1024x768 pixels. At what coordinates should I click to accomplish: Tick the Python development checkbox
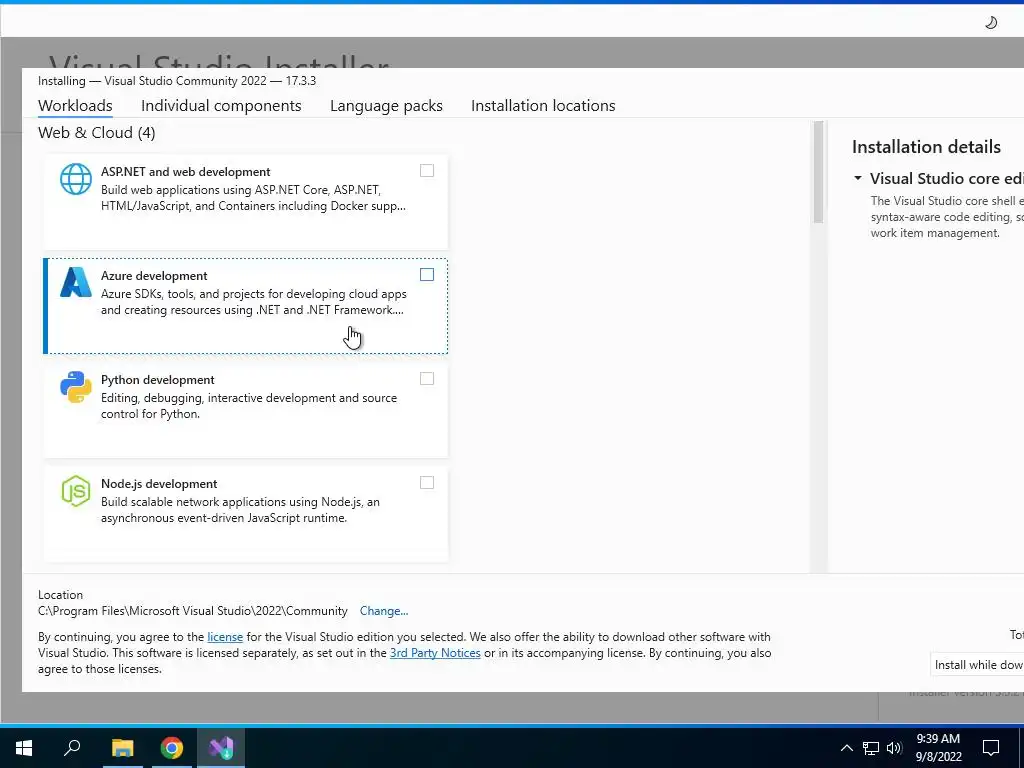click(426, 378)
